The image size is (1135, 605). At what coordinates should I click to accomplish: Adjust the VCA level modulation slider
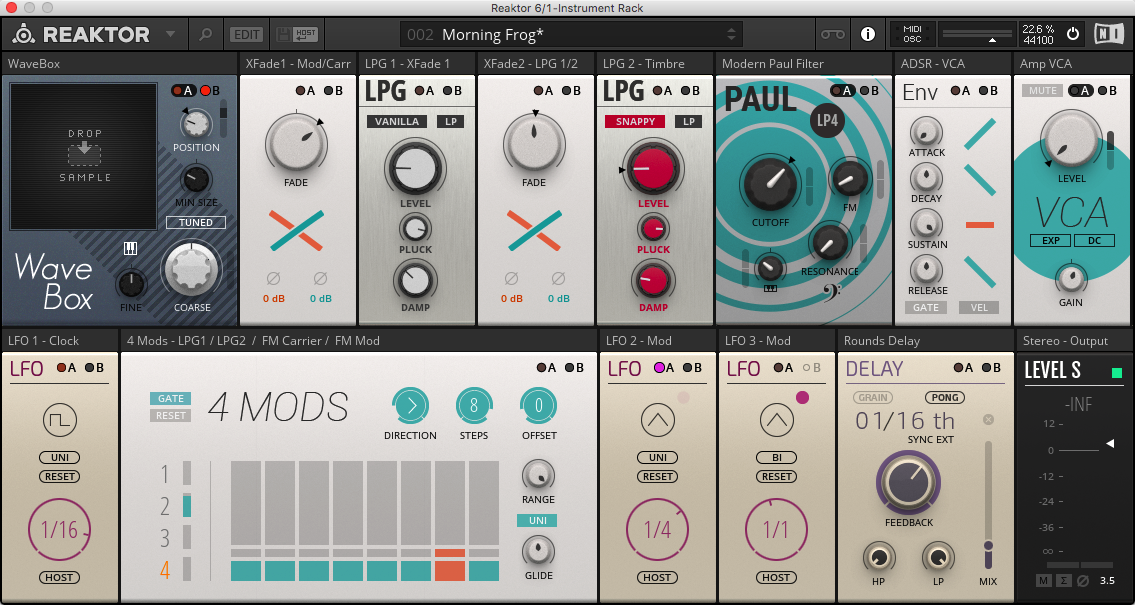[1111, 151]
